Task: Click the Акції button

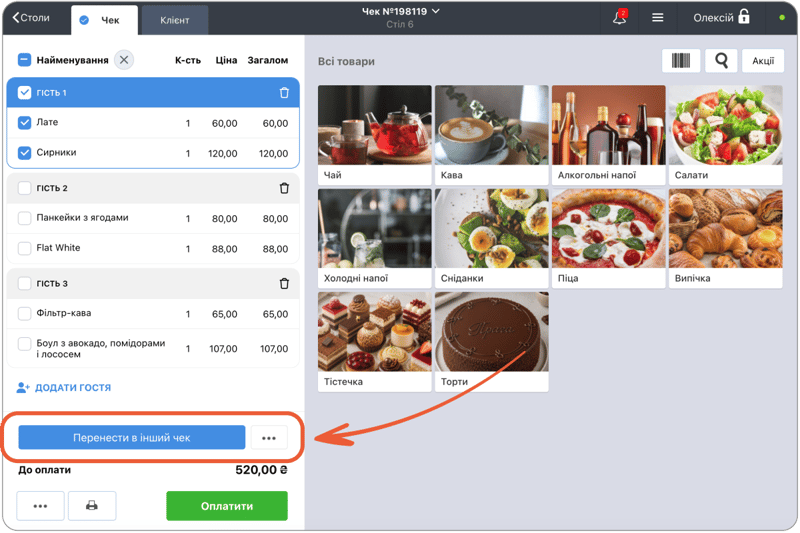Action: click(x=763, y=61)
